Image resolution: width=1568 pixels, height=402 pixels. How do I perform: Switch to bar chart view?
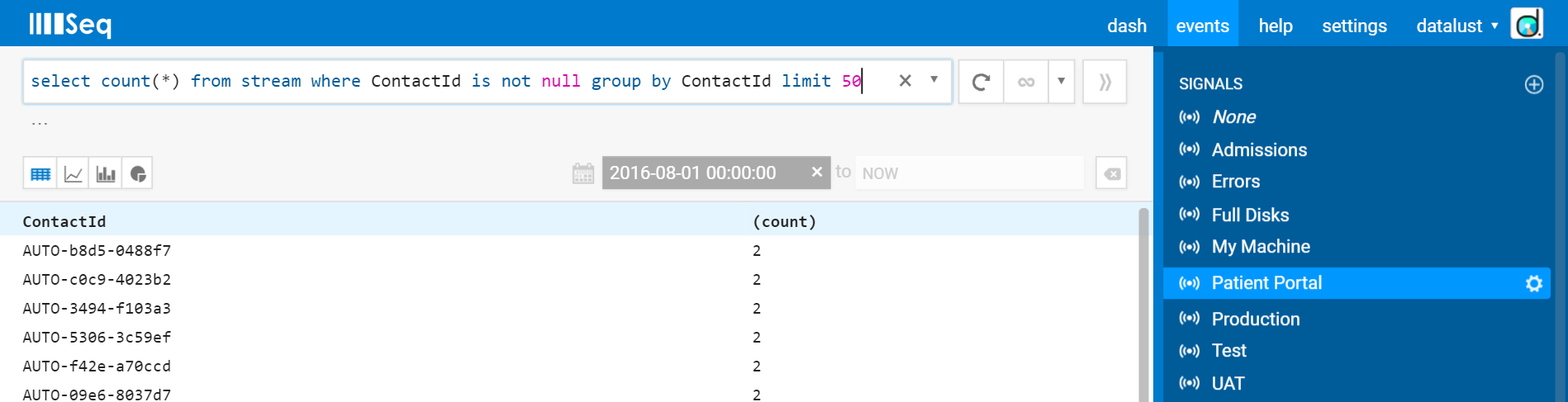point(105,173)
